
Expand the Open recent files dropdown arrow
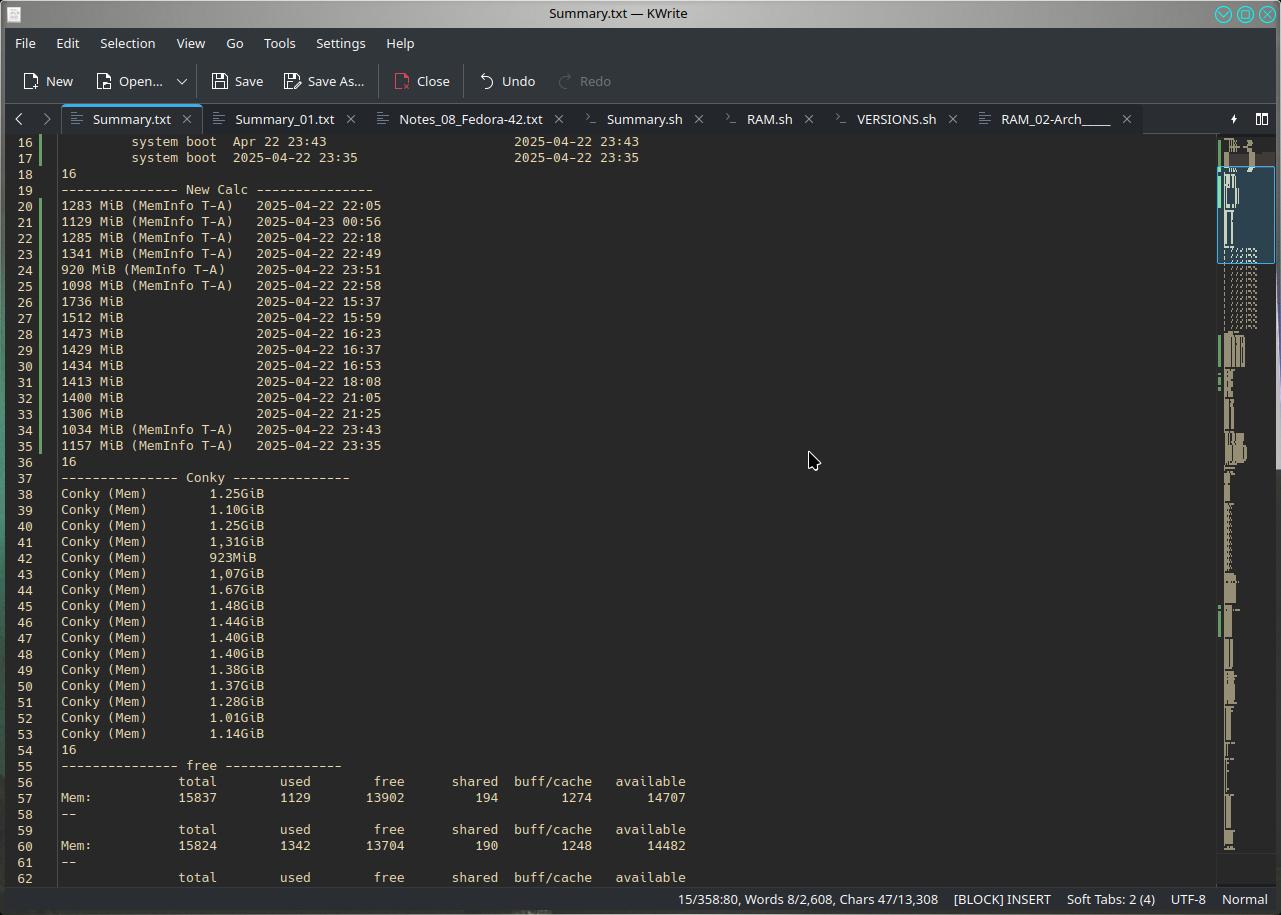coord(182,81)
